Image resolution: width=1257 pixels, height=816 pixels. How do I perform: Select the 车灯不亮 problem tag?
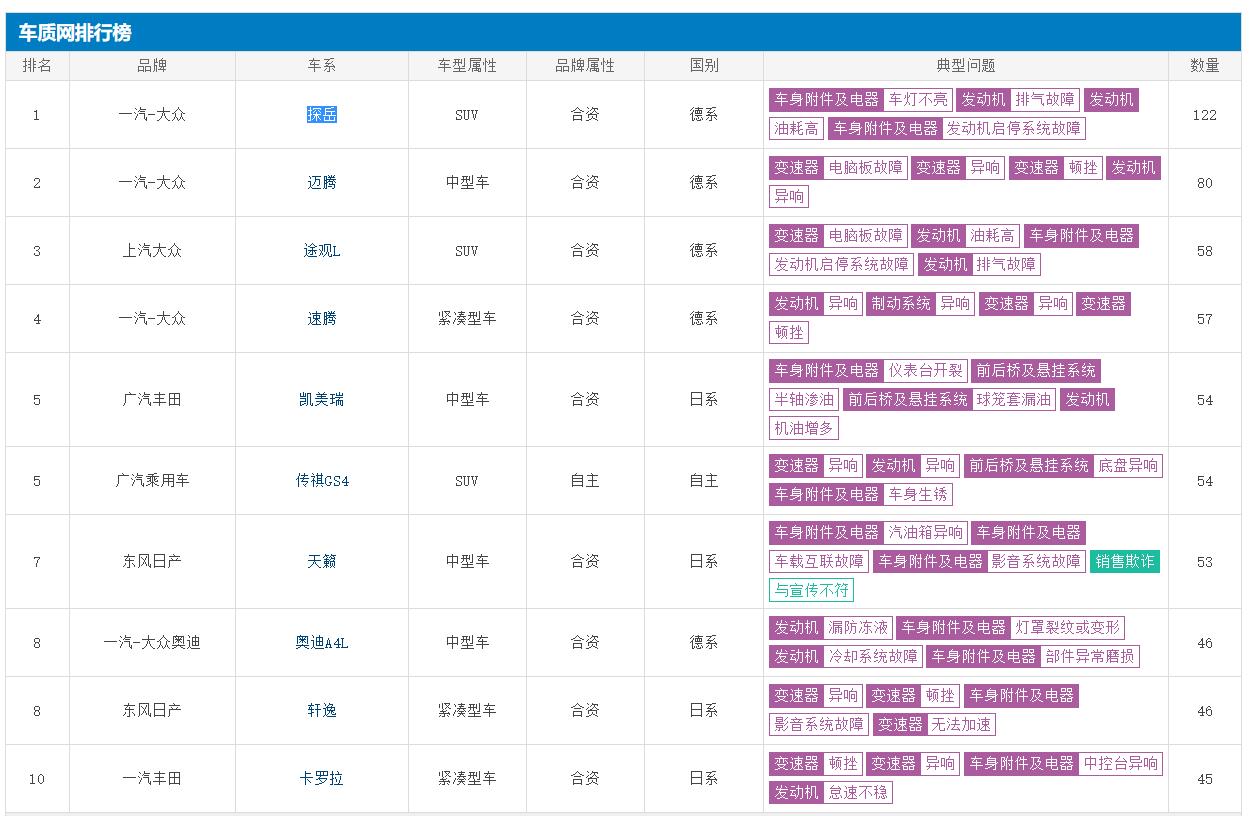pos(918,100)
